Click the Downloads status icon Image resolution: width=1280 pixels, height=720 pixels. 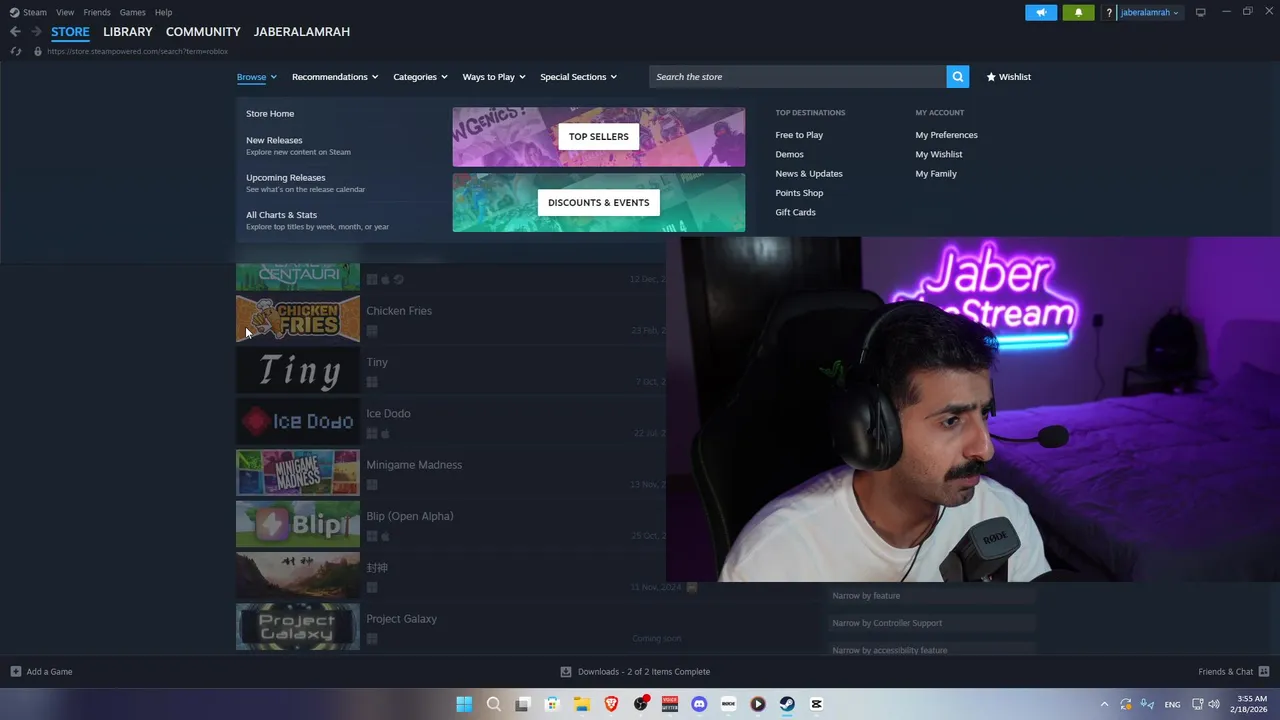pyautogui.click(x=565, y=672)
